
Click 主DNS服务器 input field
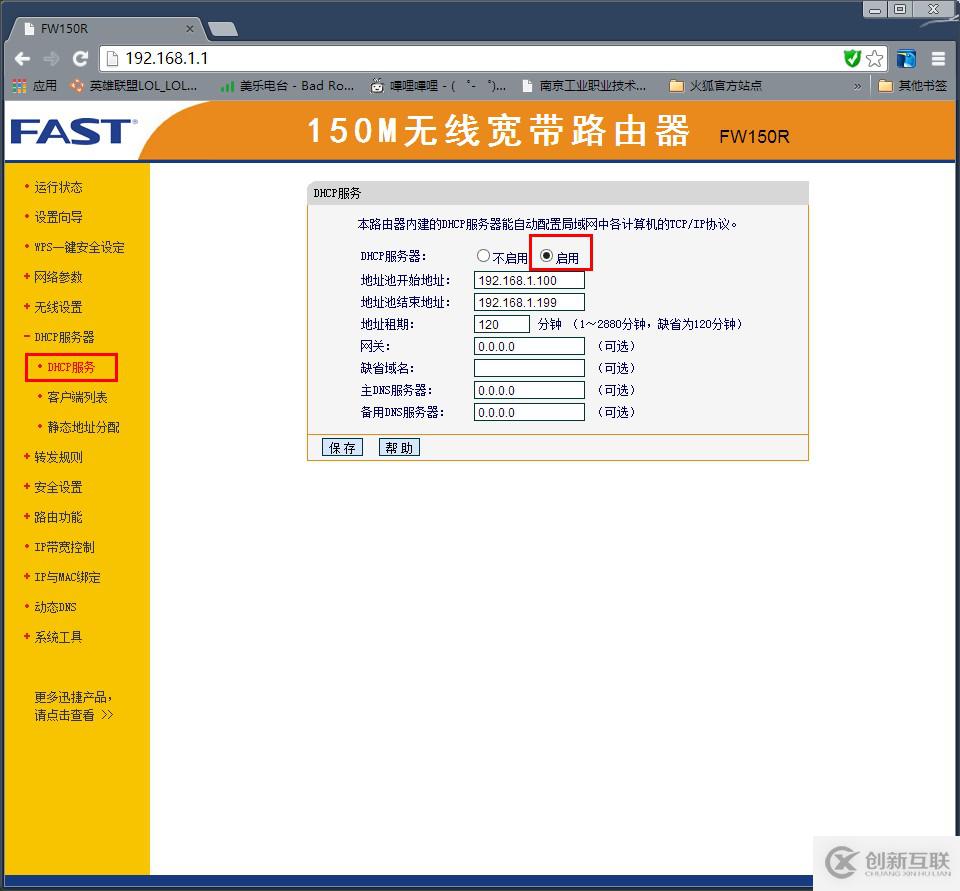pyautogui.click(x=530, y=391)
